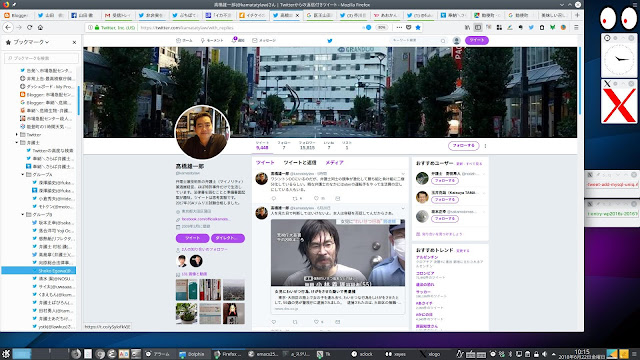Open Twitter notifications bell
This screenshot has height=360, width=640.
pyautogui.click(x=238, y=40)
